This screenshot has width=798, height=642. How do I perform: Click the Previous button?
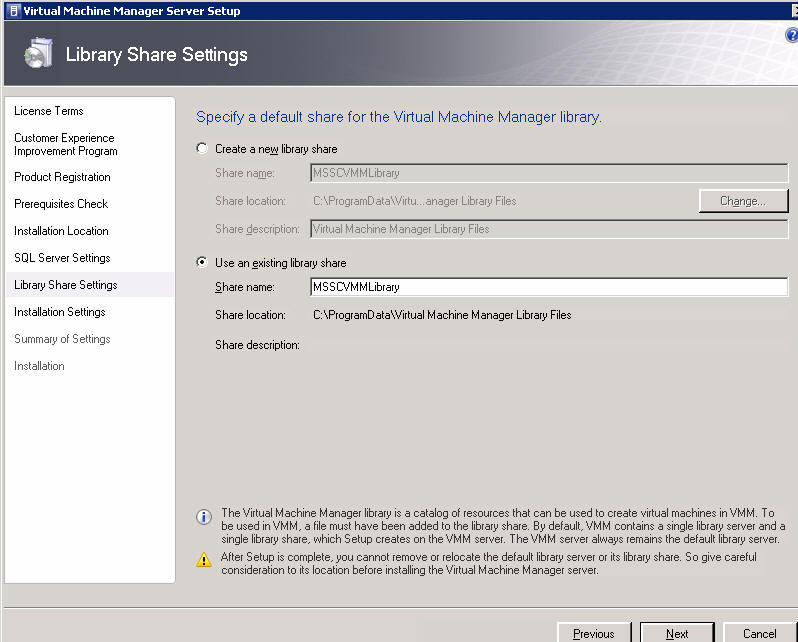pyautogui.click(x=594, y=633)
